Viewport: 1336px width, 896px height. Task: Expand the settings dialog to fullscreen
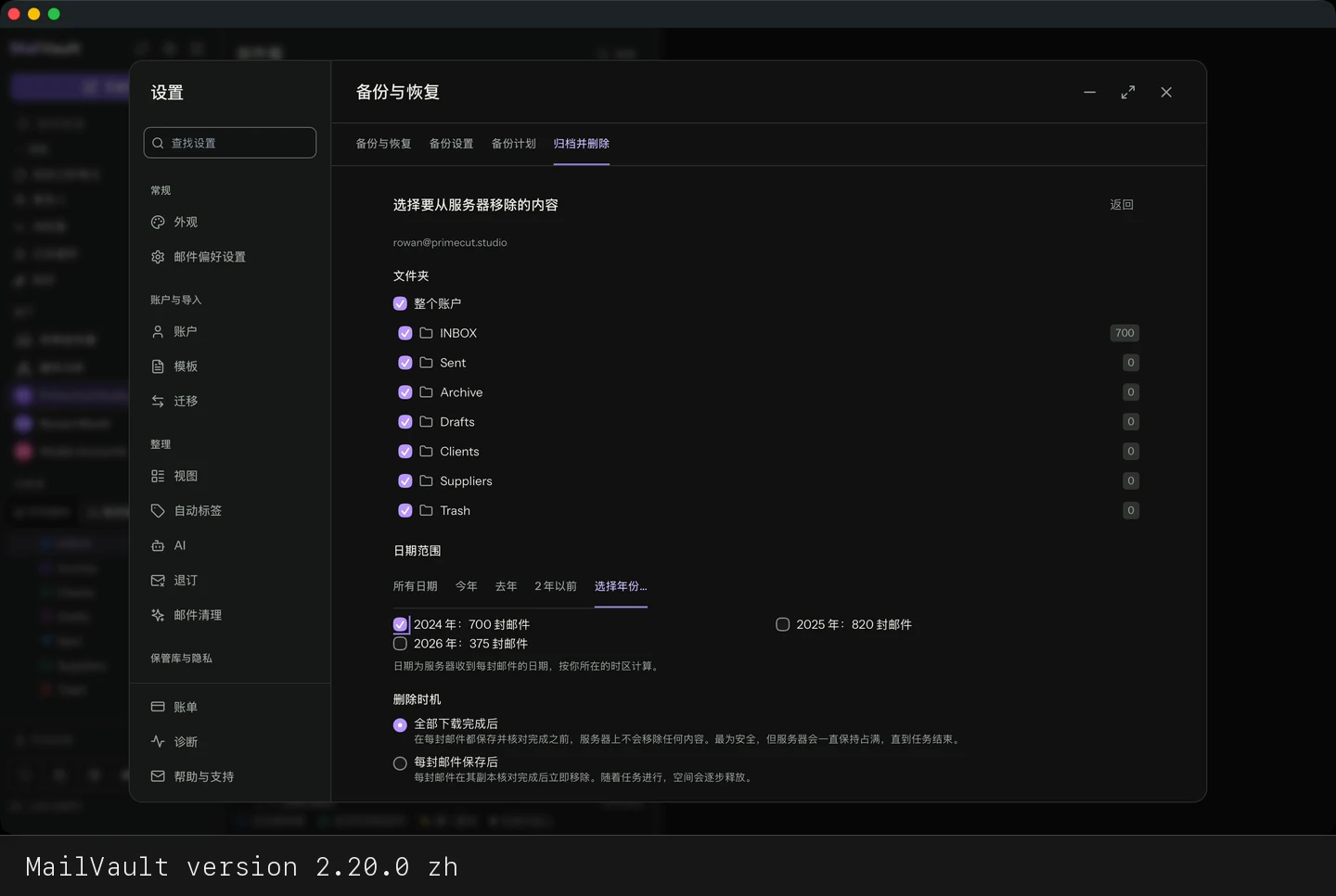[x=1128, y=93]
